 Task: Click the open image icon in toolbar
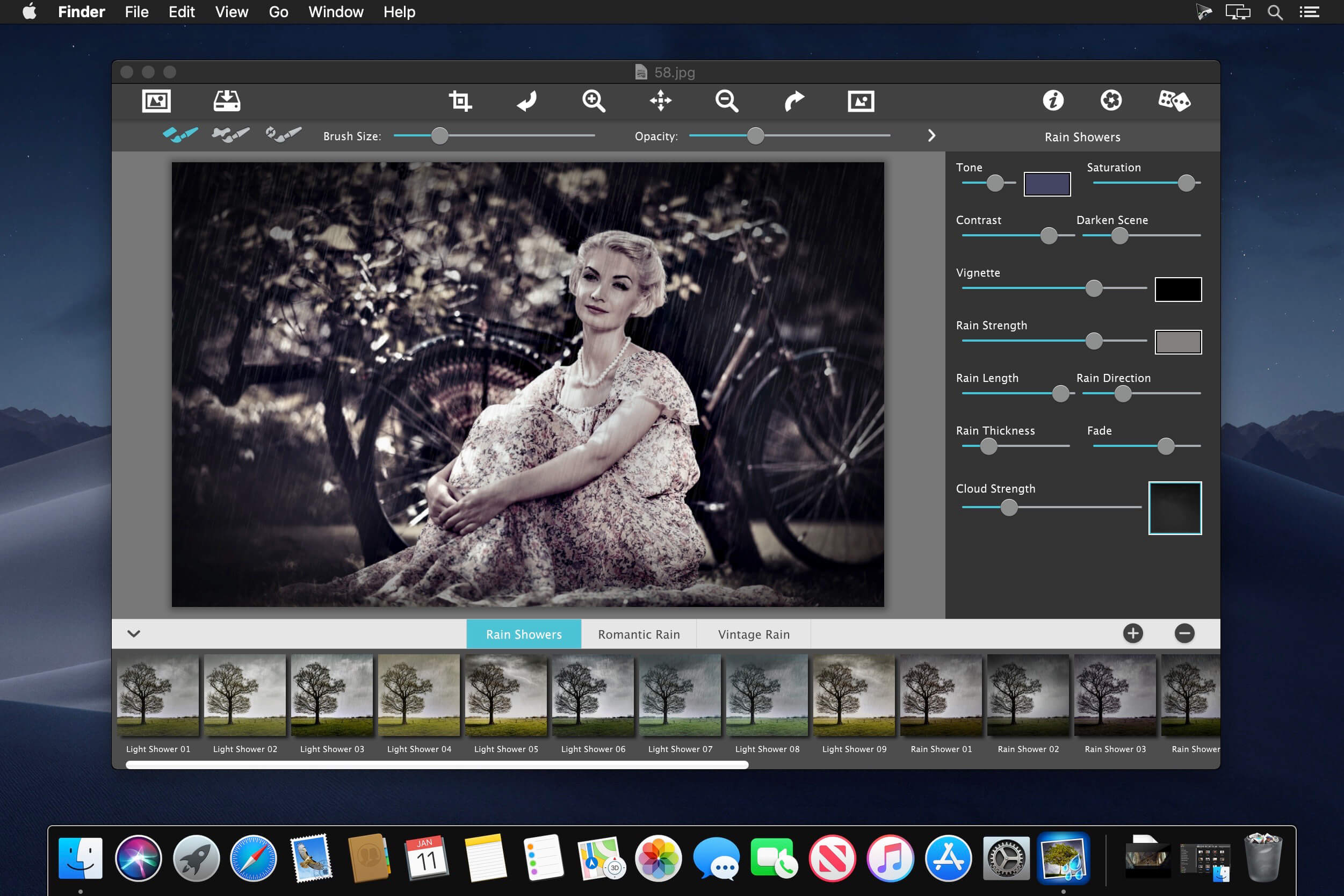tap(156, 101)
